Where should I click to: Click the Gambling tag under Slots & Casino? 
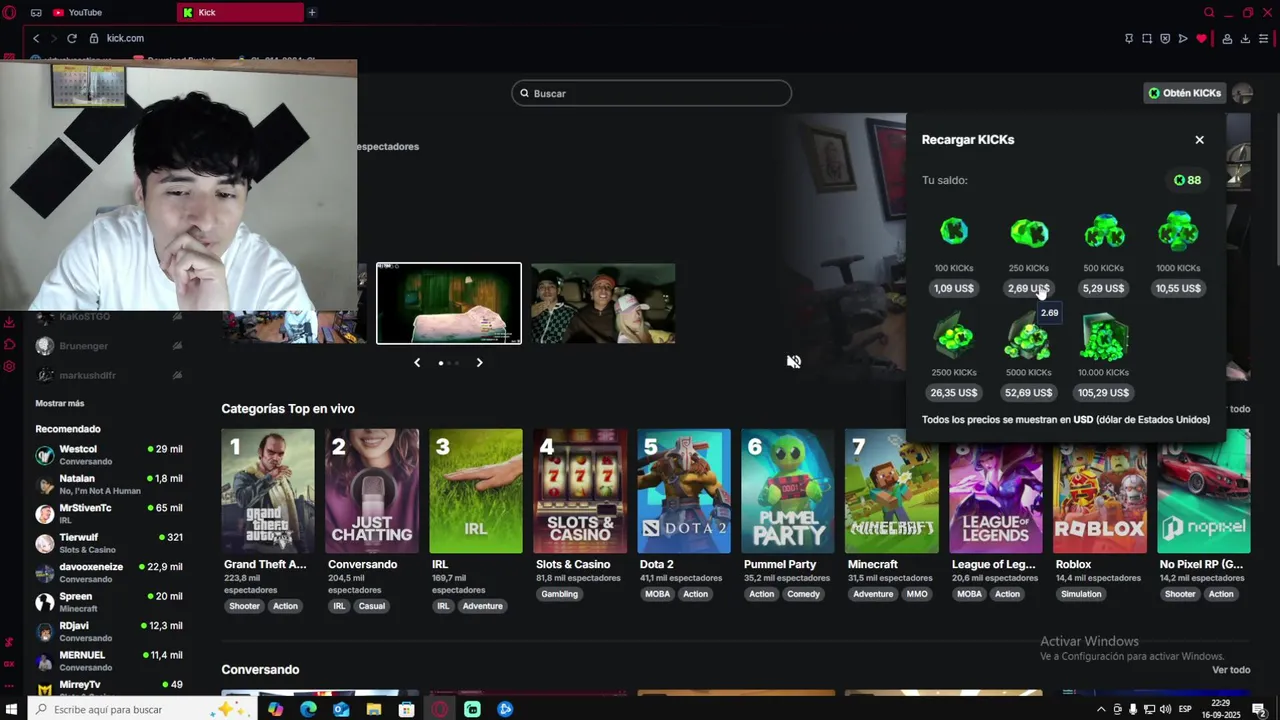(560, 594)
